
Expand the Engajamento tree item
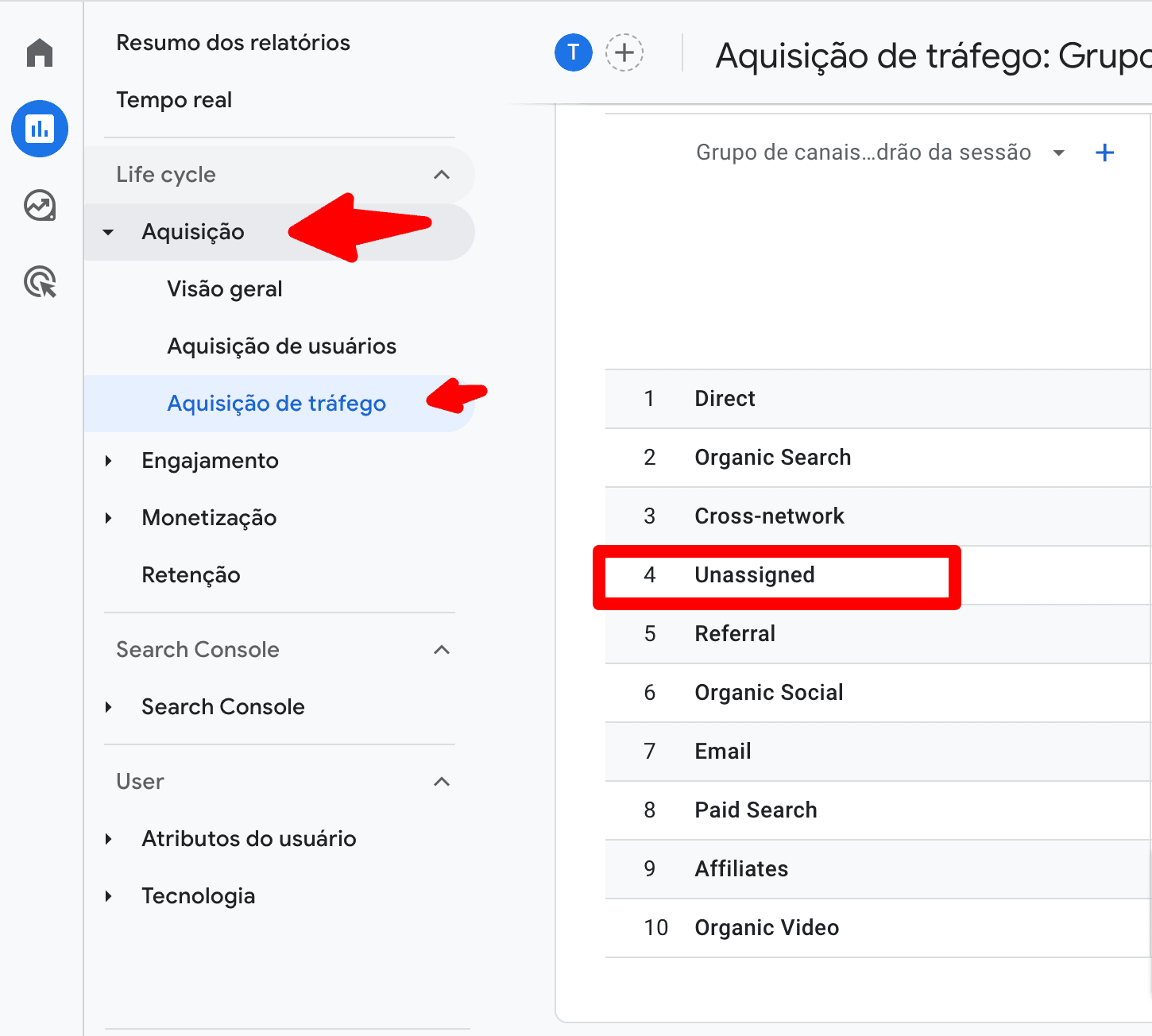pyautogui.click(x=110, y=461)
